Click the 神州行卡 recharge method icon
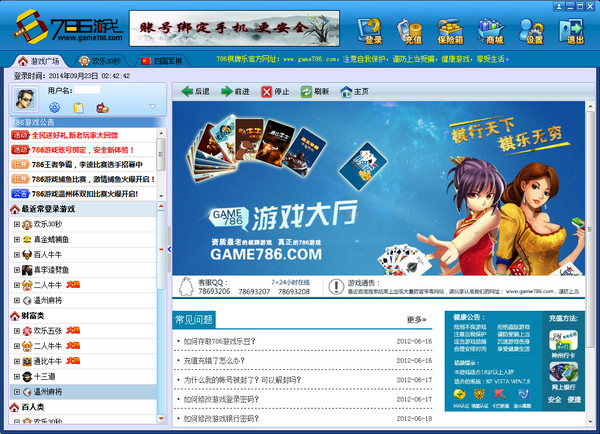The width and height of the screenshot is (600, 434). pos(563,341)
